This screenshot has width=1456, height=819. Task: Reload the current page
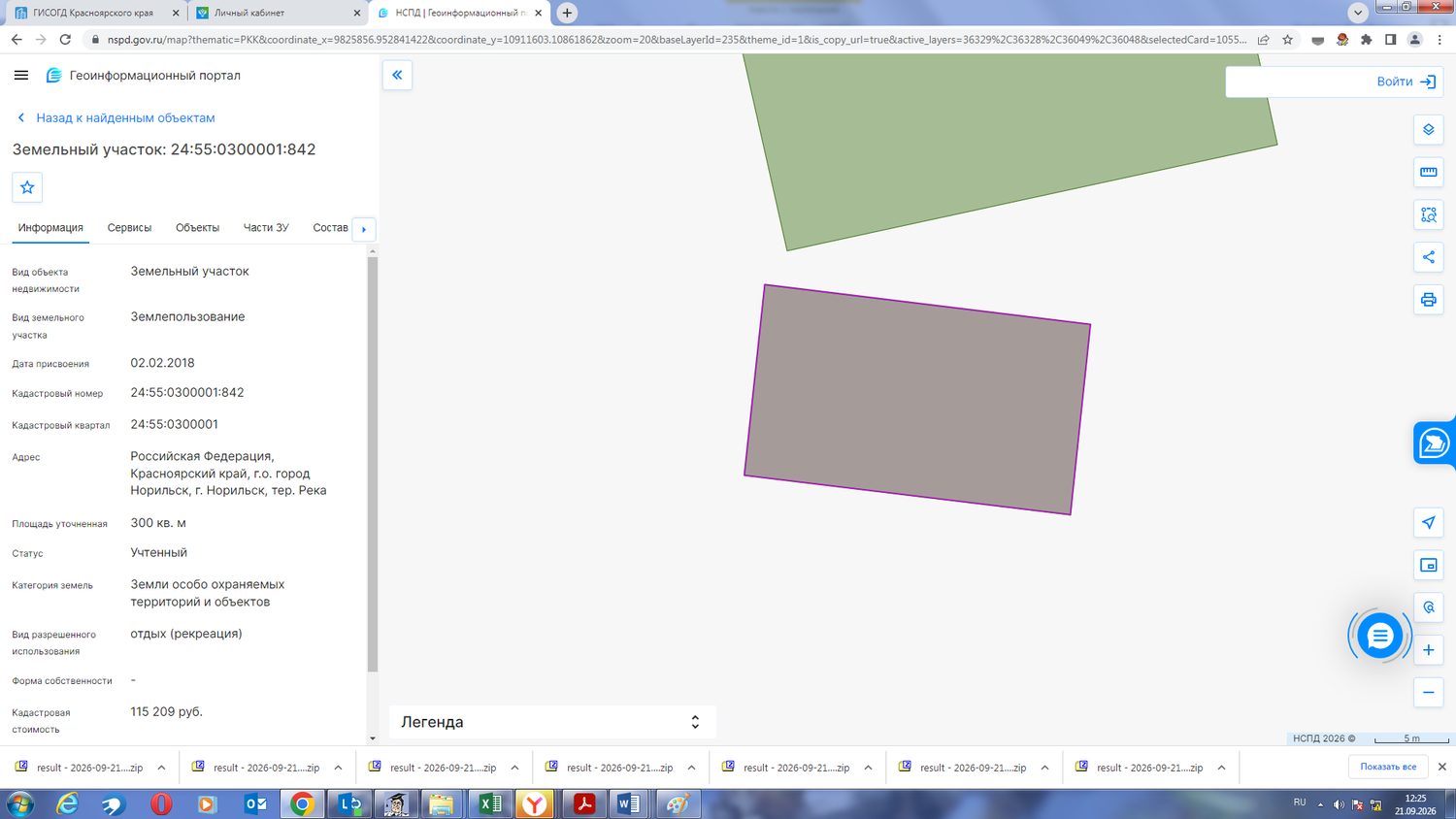[x=65, y=40]
